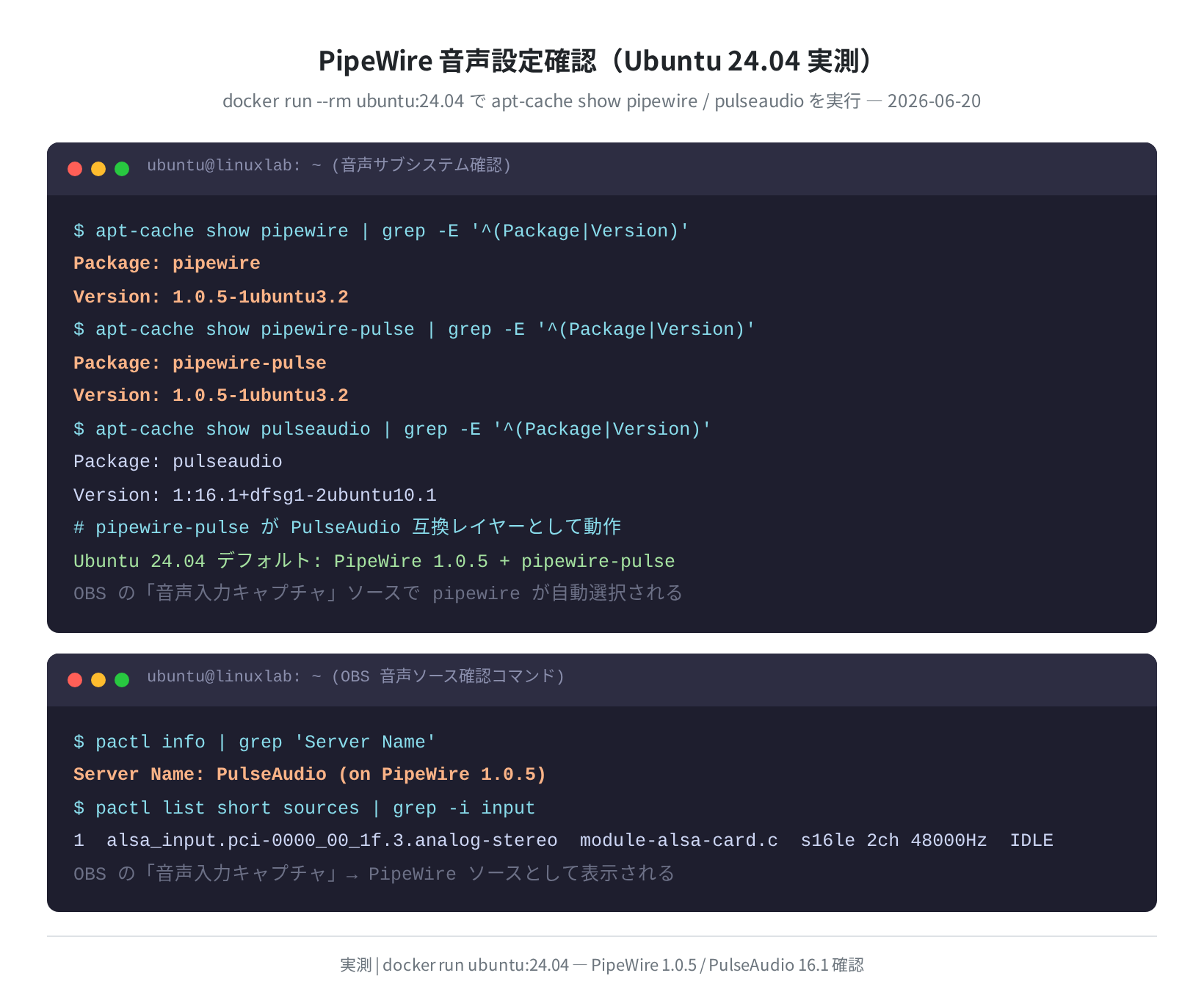Click red close dot of OBS terminal
This screenshot has width=1204, height=1006.
(x=75, y=680)
